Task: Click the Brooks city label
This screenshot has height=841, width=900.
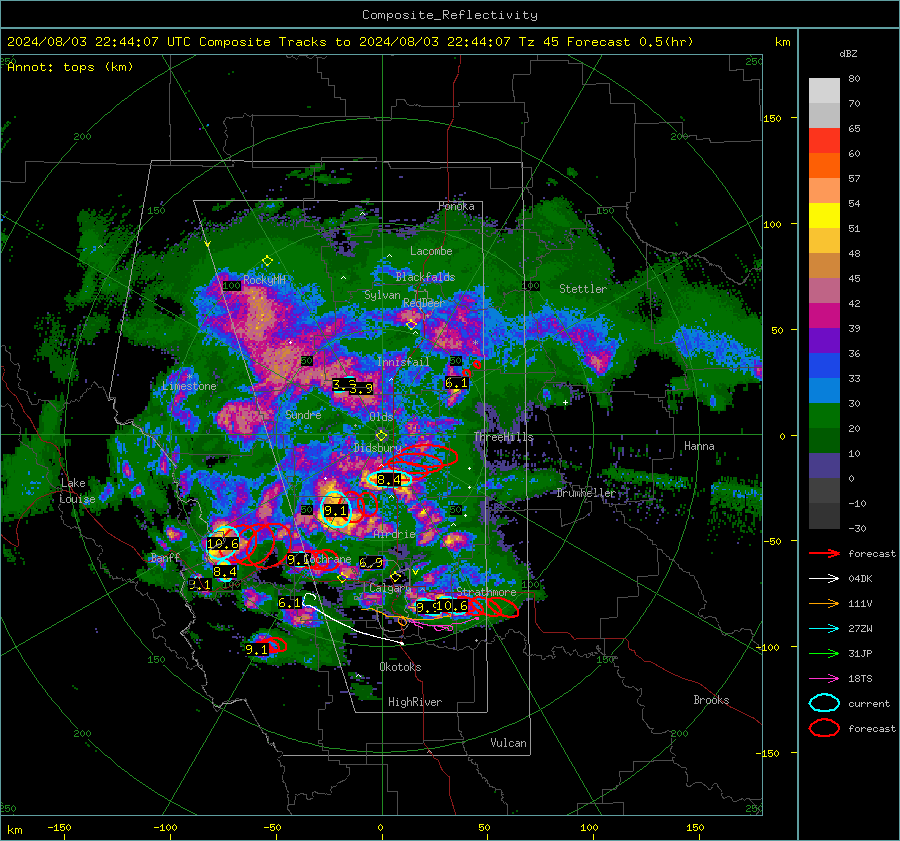Action: (x=711, y=700)
